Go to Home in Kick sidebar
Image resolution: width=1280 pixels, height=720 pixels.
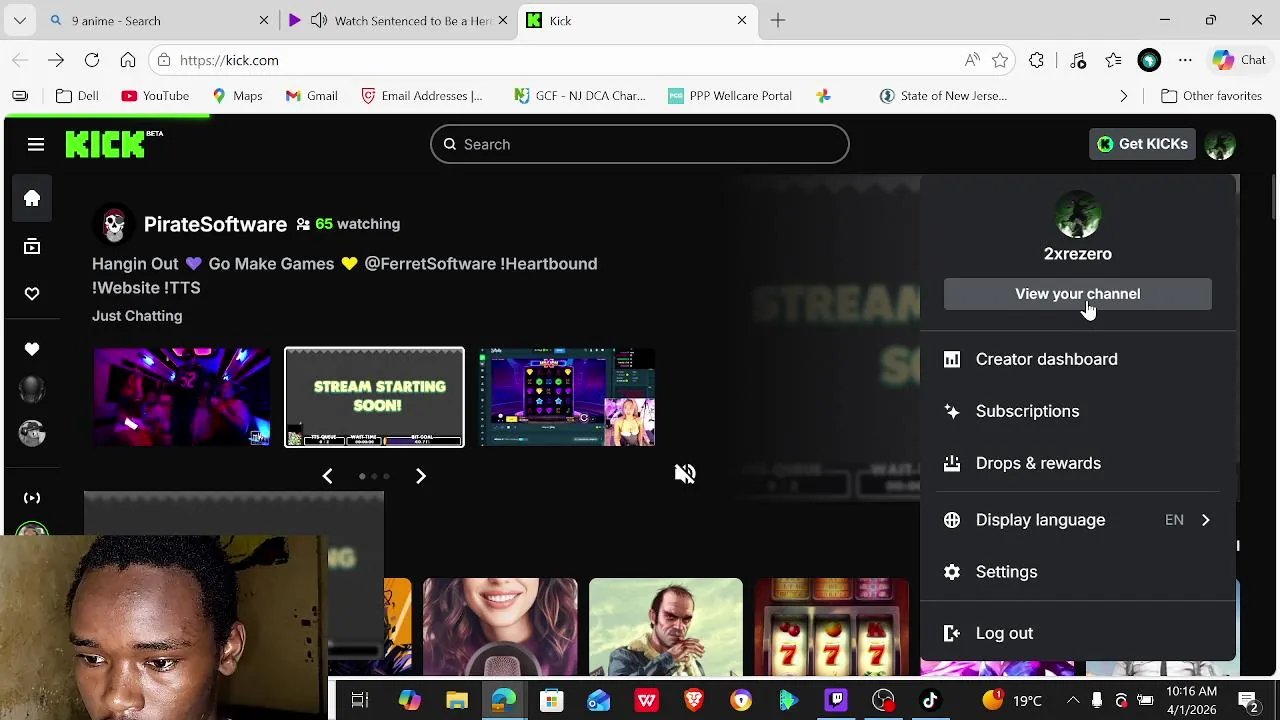[x=32, y=198]
